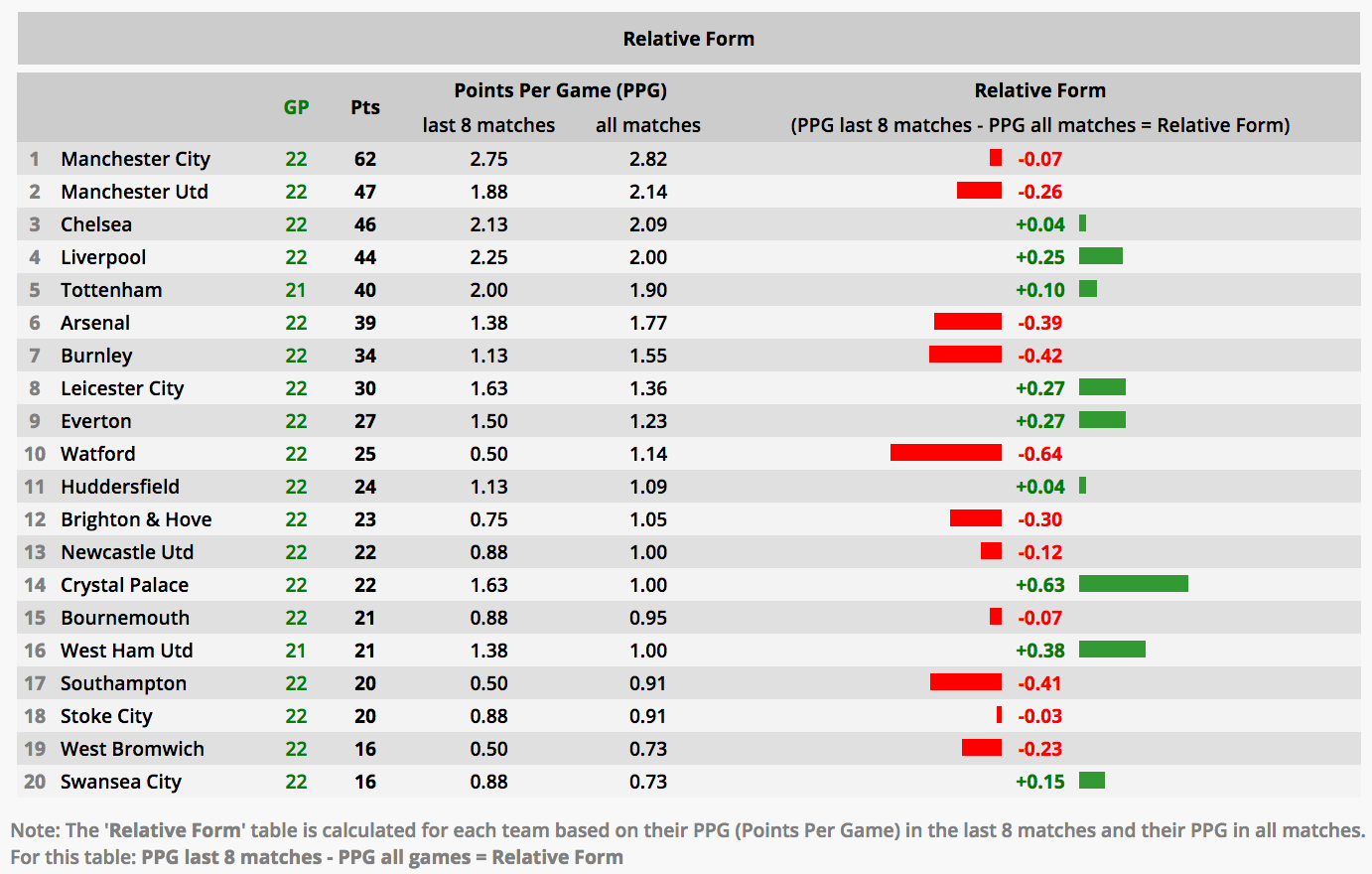The image size is (1372, 874).
Task: Open the Watford team row link
Action: coord(97,454)
